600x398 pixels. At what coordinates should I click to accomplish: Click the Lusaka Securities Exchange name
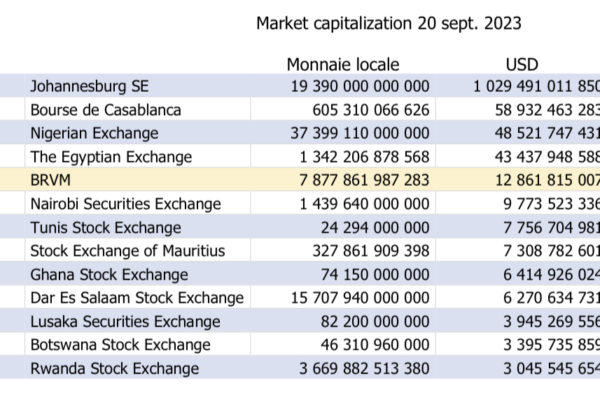click(125, 322)
